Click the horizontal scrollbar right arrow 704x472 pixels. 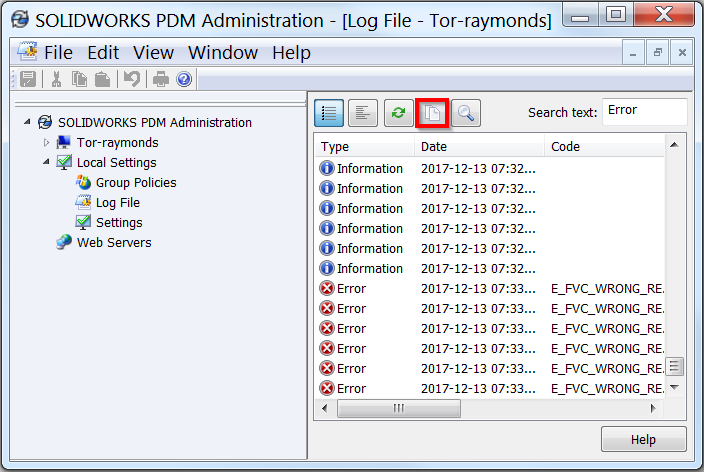tap(653, 408)
